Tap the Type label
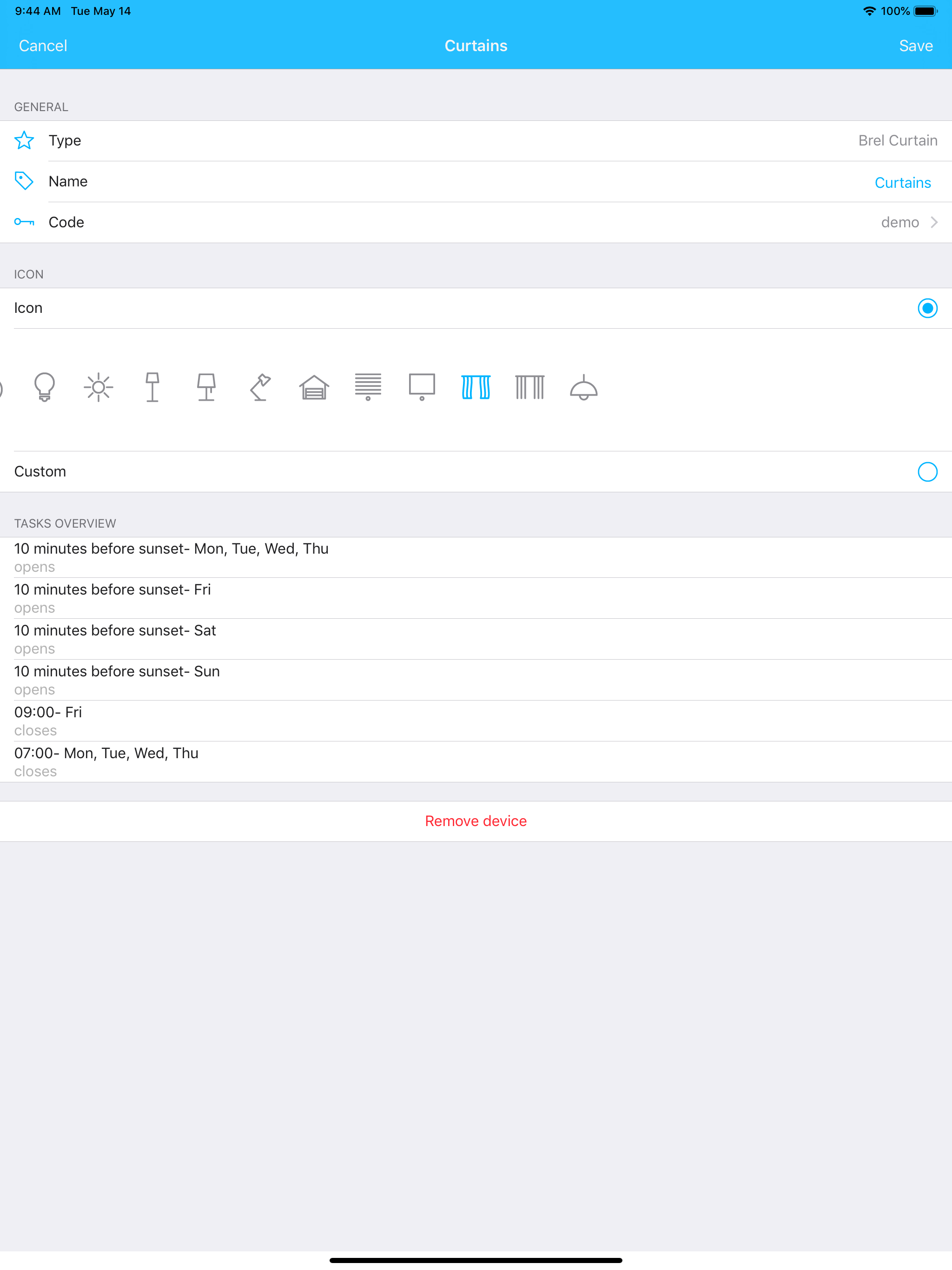The height and width of the screenshot is (1270, 952). coord(65,141)
